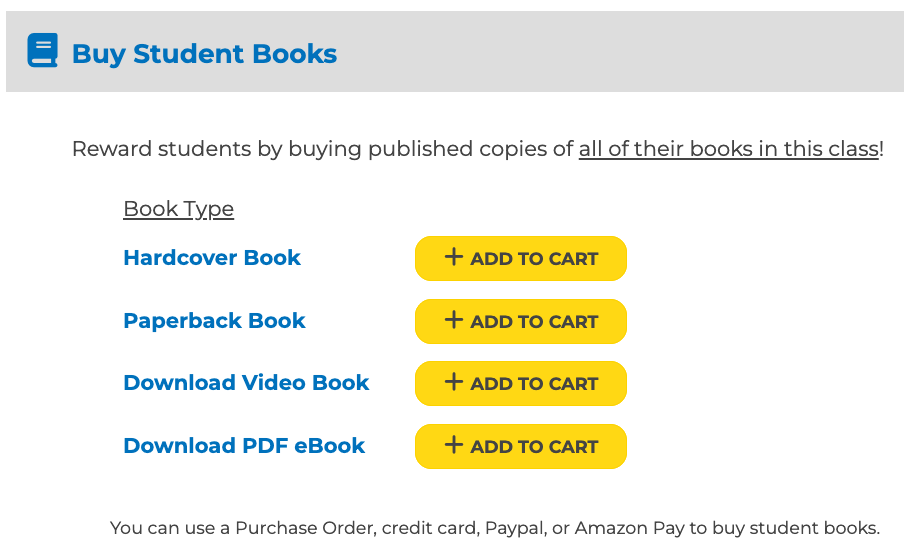Add Download Video Book to cart
This screenshot has width=904, height=556.
(x=521, y=384)
